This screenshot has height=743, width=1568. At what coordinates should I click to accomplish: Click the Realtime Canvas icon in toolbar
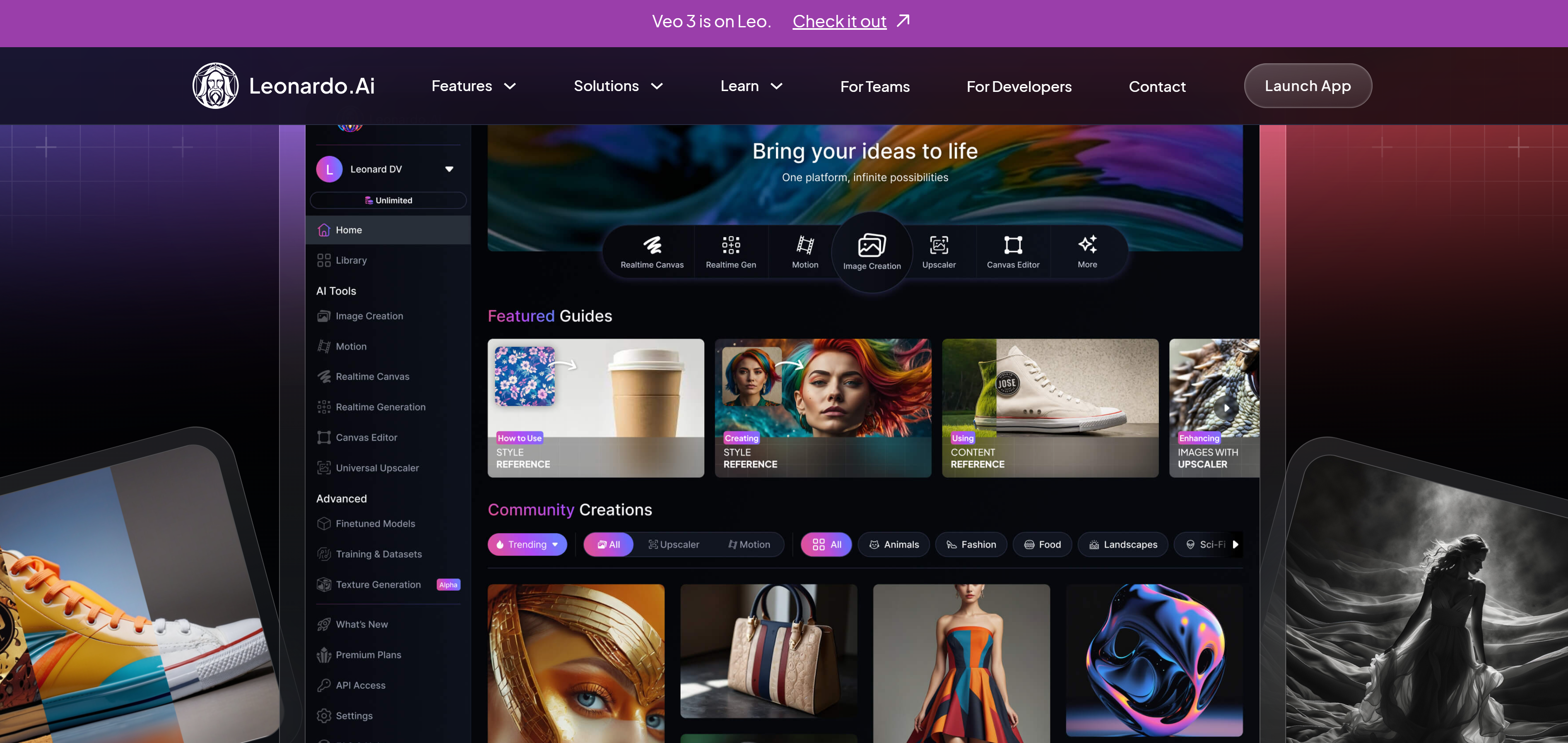[x=652, y=245]
